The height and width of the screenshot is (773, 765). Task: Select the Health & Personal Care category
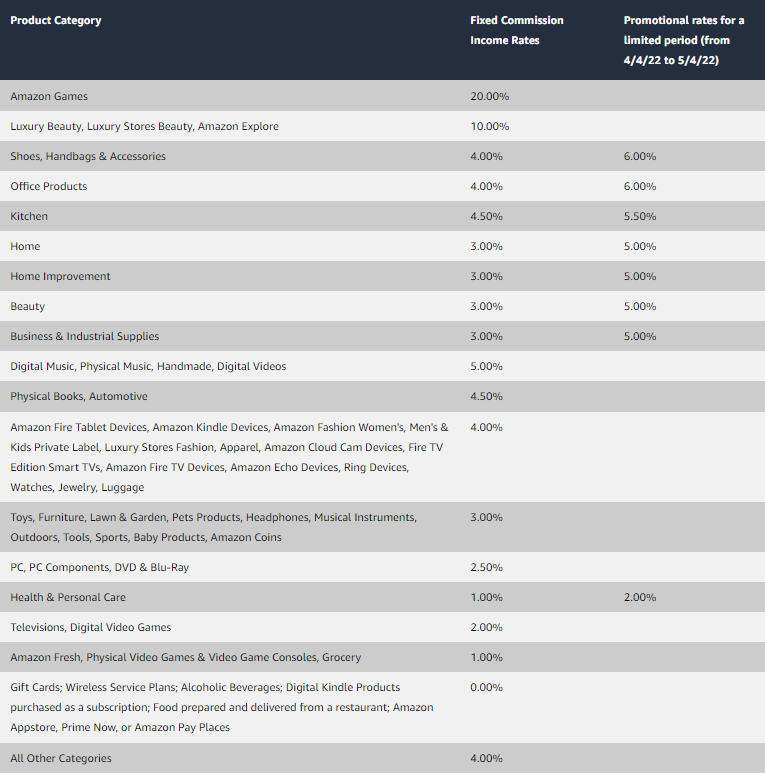coord(68,597)
